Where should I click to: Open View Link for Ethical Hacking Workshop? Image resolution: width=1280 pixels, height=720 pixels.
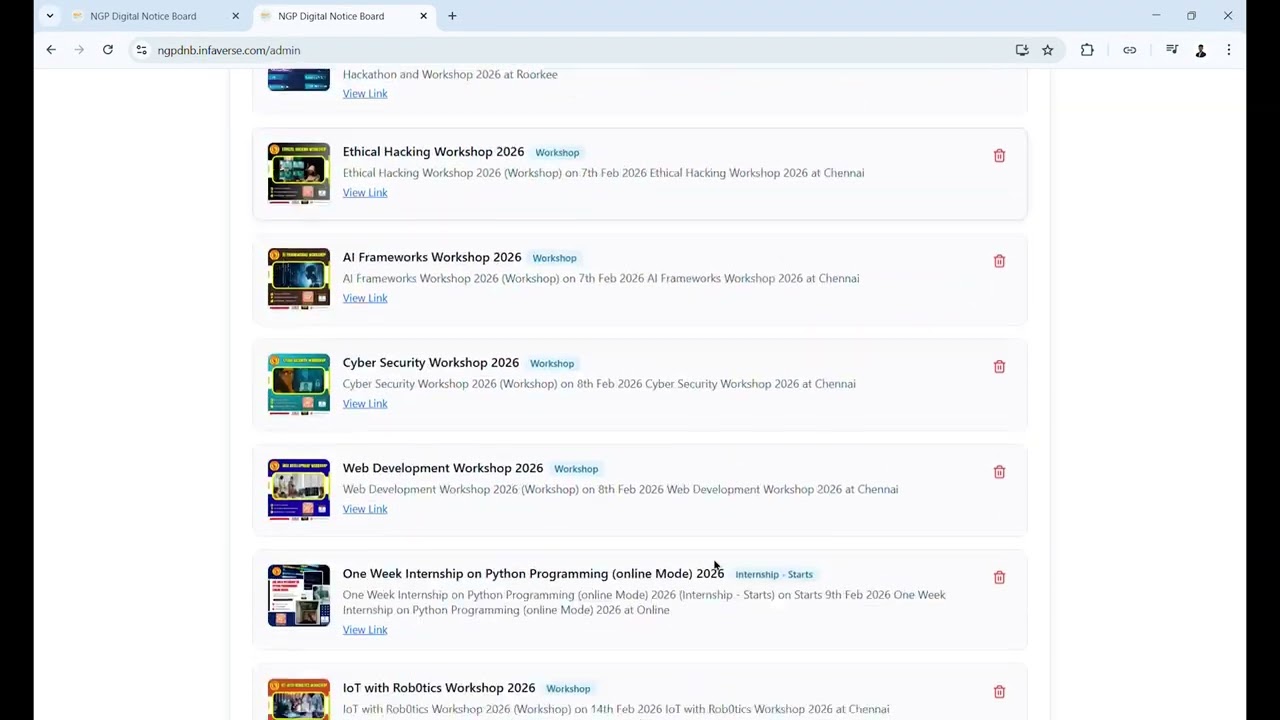click(x=365, y=193)
